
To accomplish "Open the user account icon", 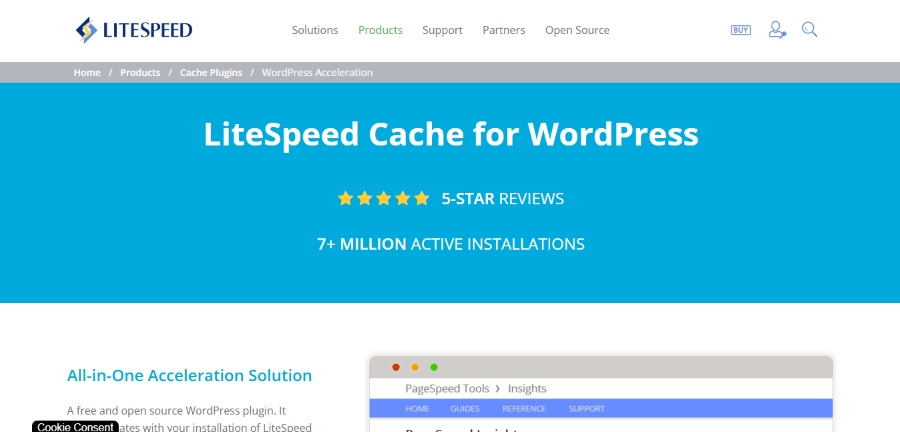I will (777, 30).
